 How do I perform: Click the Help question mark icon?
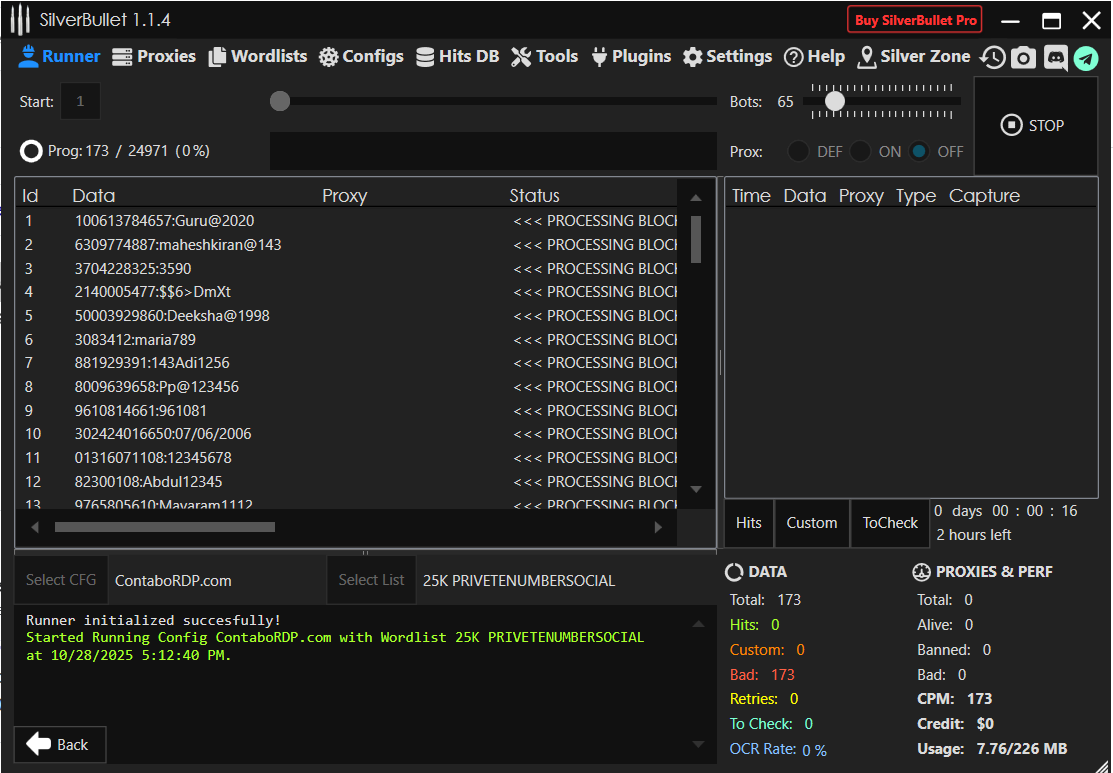click(x=793, y=57)
